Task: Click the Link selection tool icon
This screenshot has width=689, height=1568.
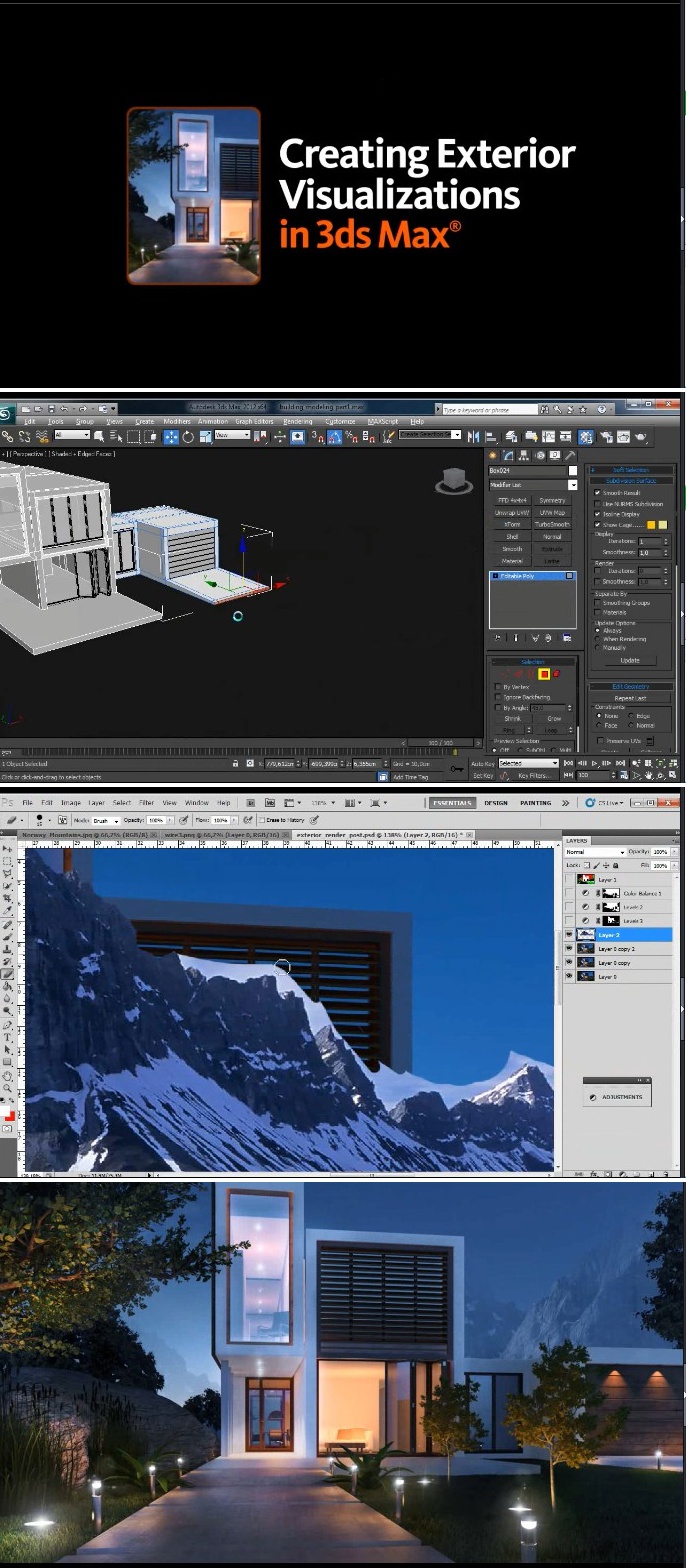Action: [x=8, y=436]
